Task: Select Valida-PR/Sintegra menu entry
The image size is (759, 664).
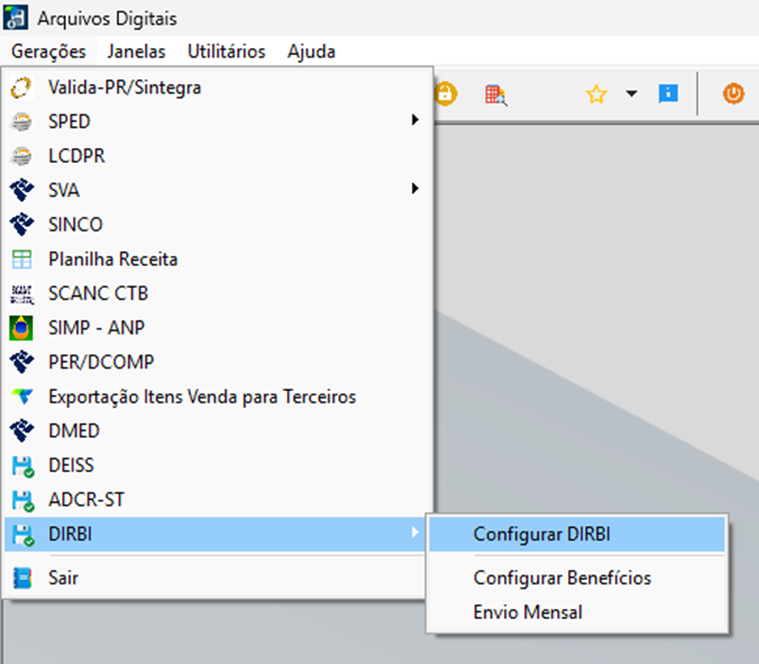Action: tap(217, 88)
